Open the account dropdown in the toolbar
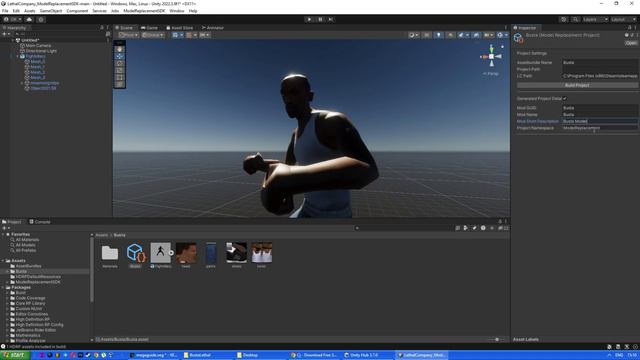This screenshot has width=640, height=360. pos(12,19)
